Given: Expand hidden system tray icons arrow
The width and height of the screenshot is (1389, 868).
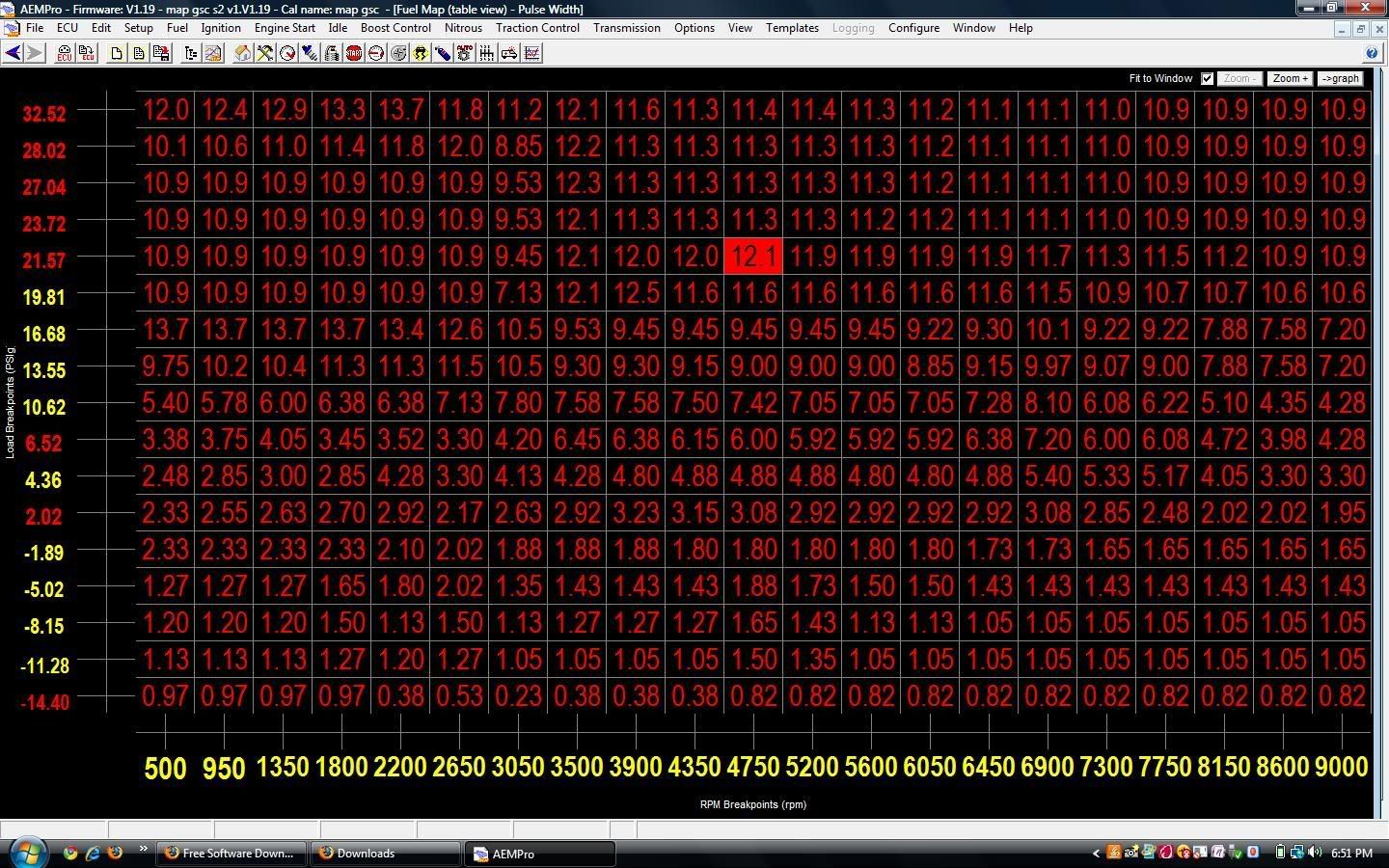Looking at the screenshot, I should (1096, 854).
